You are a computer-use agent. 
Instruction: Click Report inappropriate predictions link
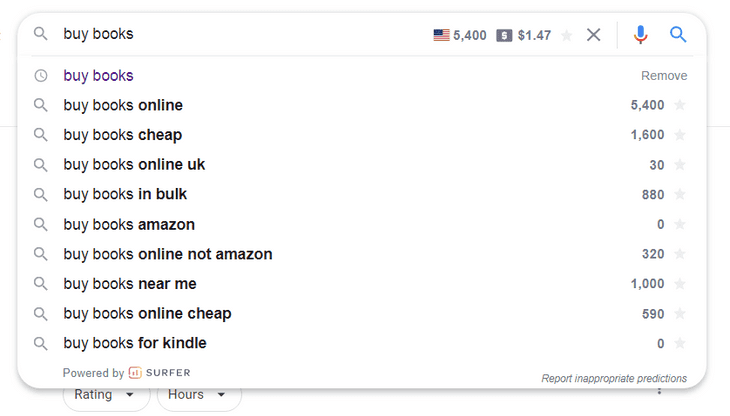point(614,379)
